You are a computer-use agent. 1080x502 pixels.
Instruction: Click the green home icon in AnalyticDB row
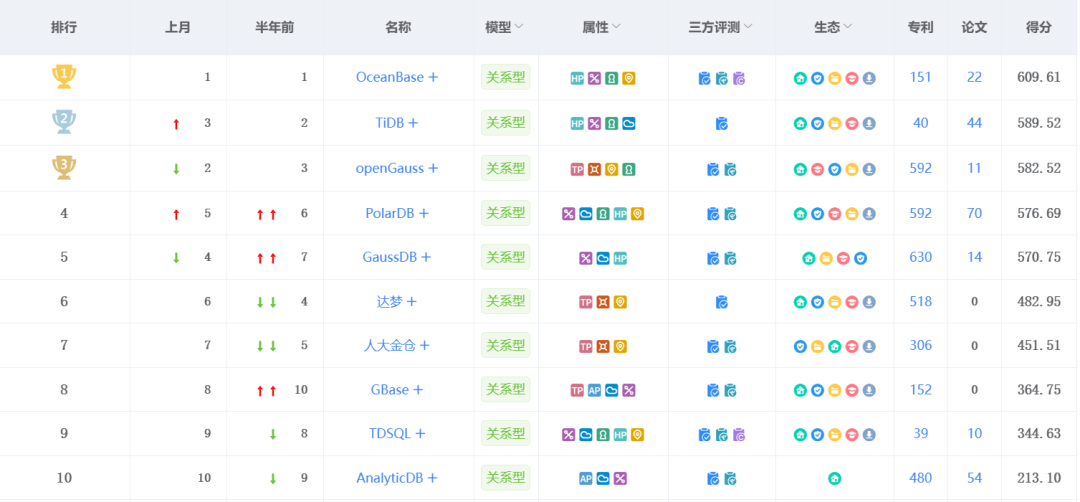point(835,479)
